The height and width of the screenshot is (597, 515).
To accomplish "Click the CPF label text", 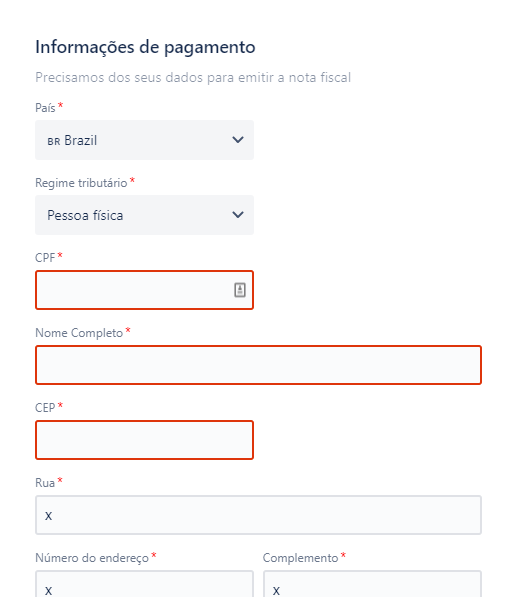I will pyautogui.click(x=45, y=258).
